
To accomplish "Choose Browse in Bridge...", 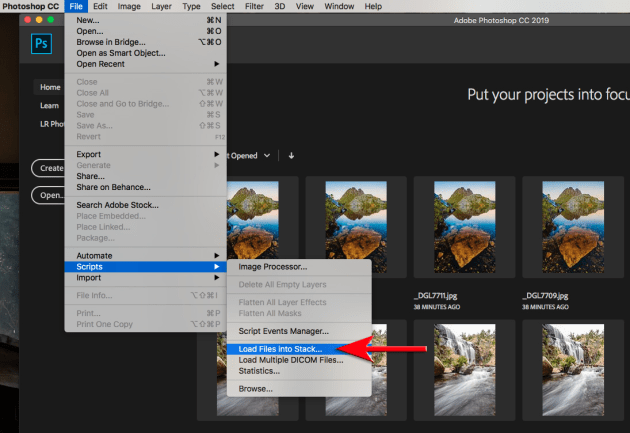I will click(x=145, y=42).
